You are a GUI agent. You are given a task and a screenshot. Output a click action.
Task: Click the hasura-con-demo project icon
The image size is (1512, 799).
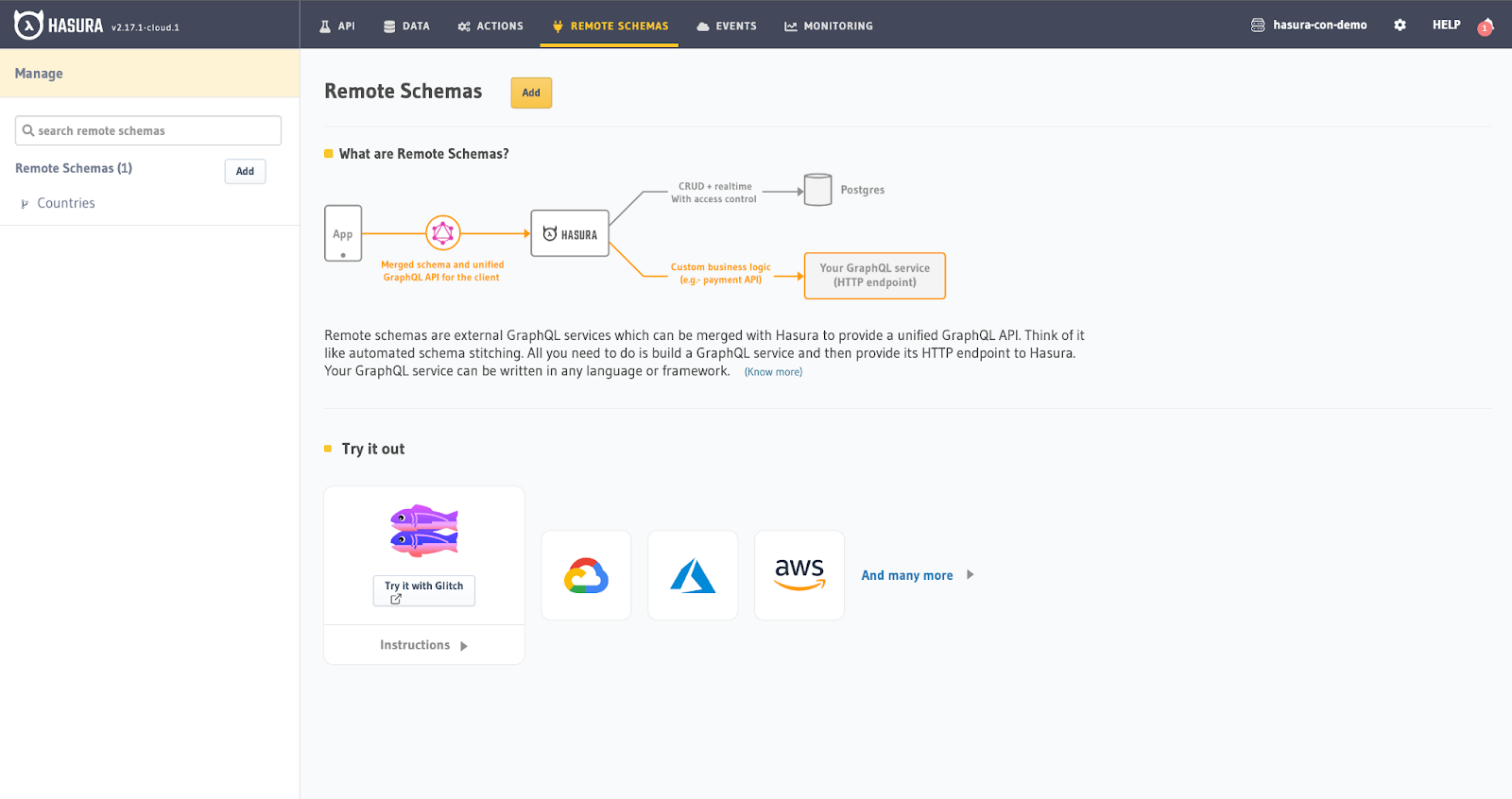pyautogui.click(x=1258, y=25)
